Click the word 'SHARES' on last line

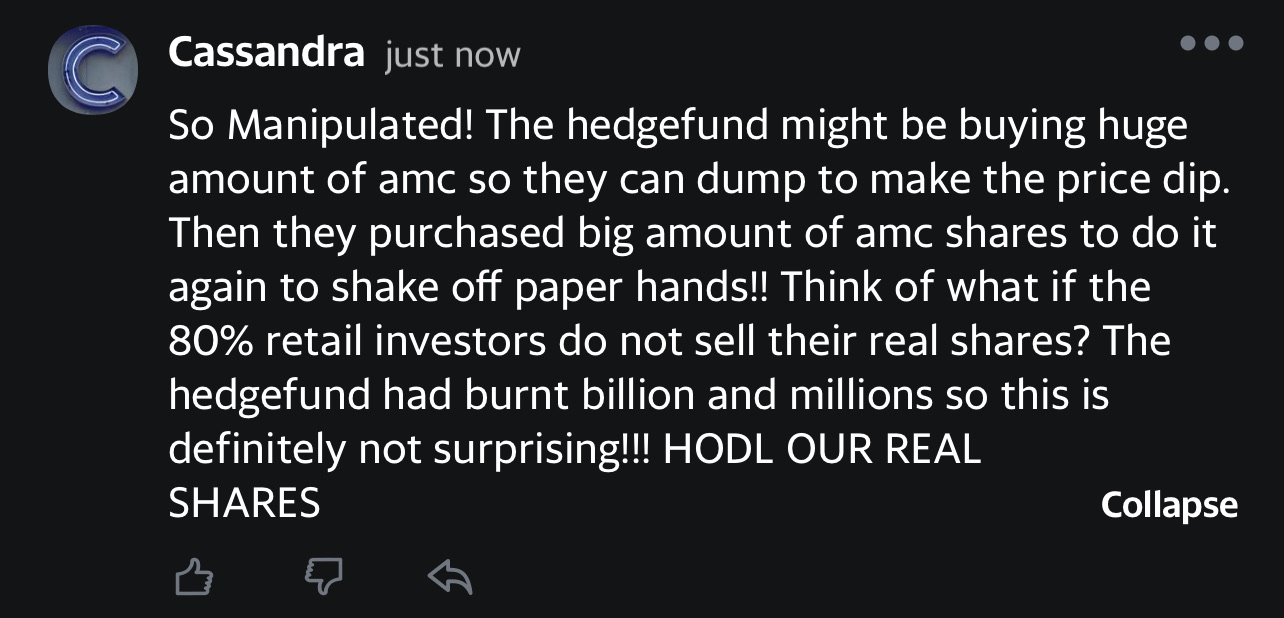[244, 503]
